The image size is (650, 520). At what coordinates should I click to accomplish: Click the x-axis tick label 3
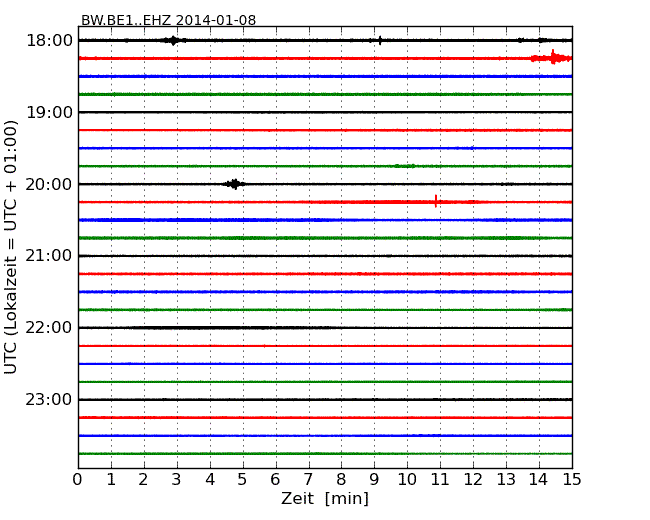(x=177, y=480)
